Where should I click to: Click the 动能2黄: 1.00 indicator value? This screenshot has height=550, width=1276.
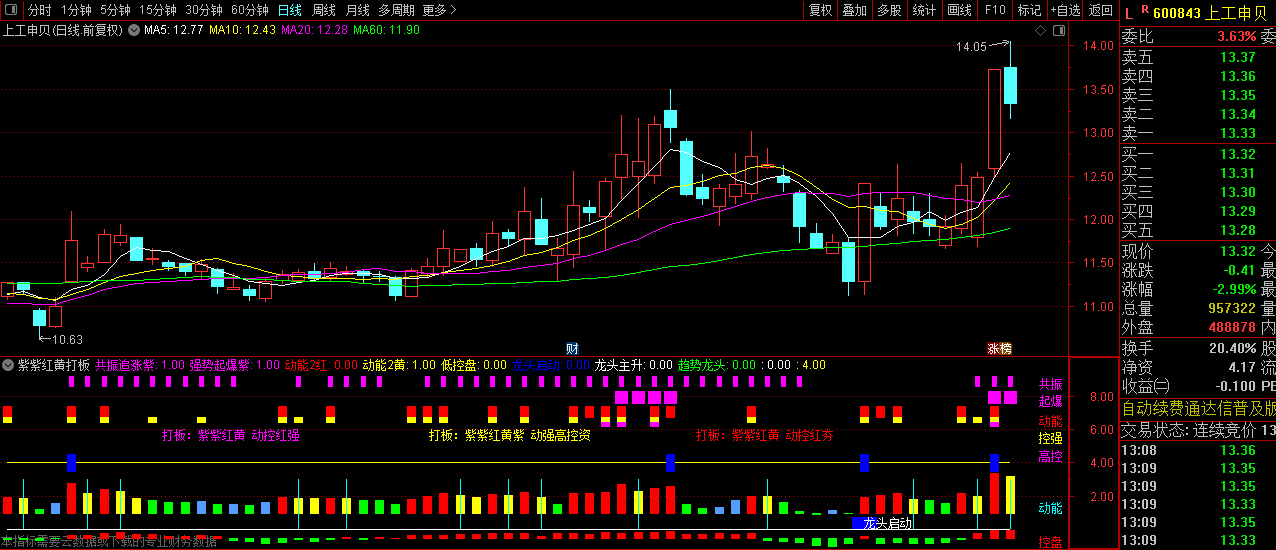point(399,366)
